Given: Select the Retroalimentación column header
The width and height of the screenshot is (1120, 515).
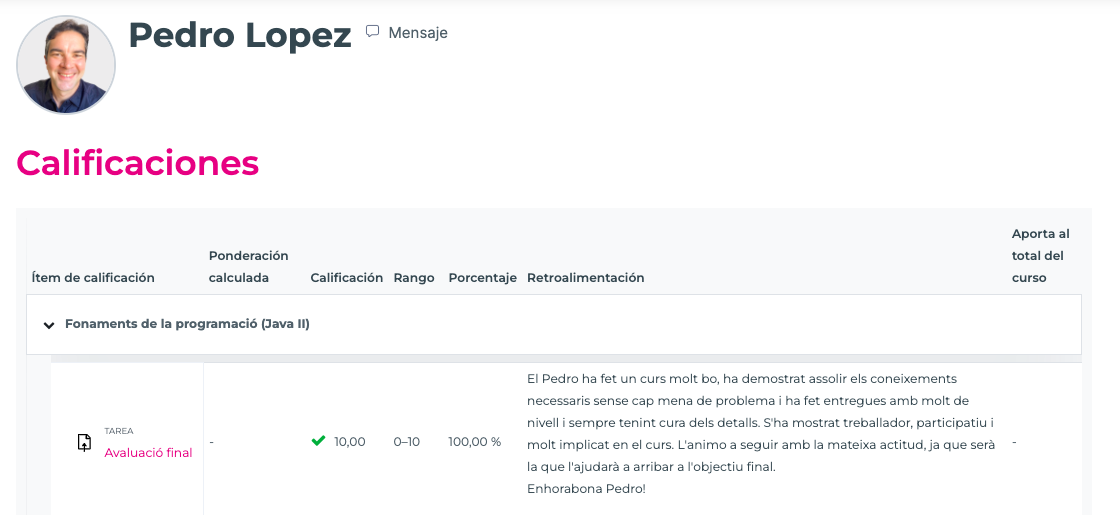Looking at the screenshot, I should click(585, 278).
